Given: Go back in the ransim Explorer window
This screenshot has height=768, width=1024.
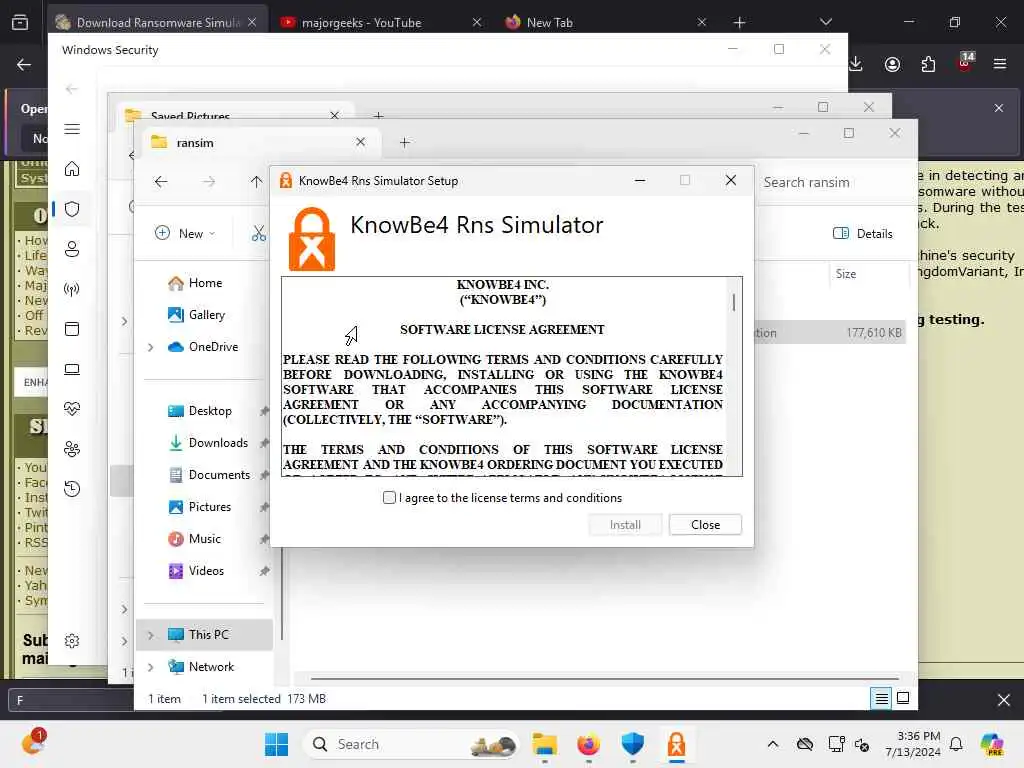Looking at the screenshot, I should coord(161,182).
